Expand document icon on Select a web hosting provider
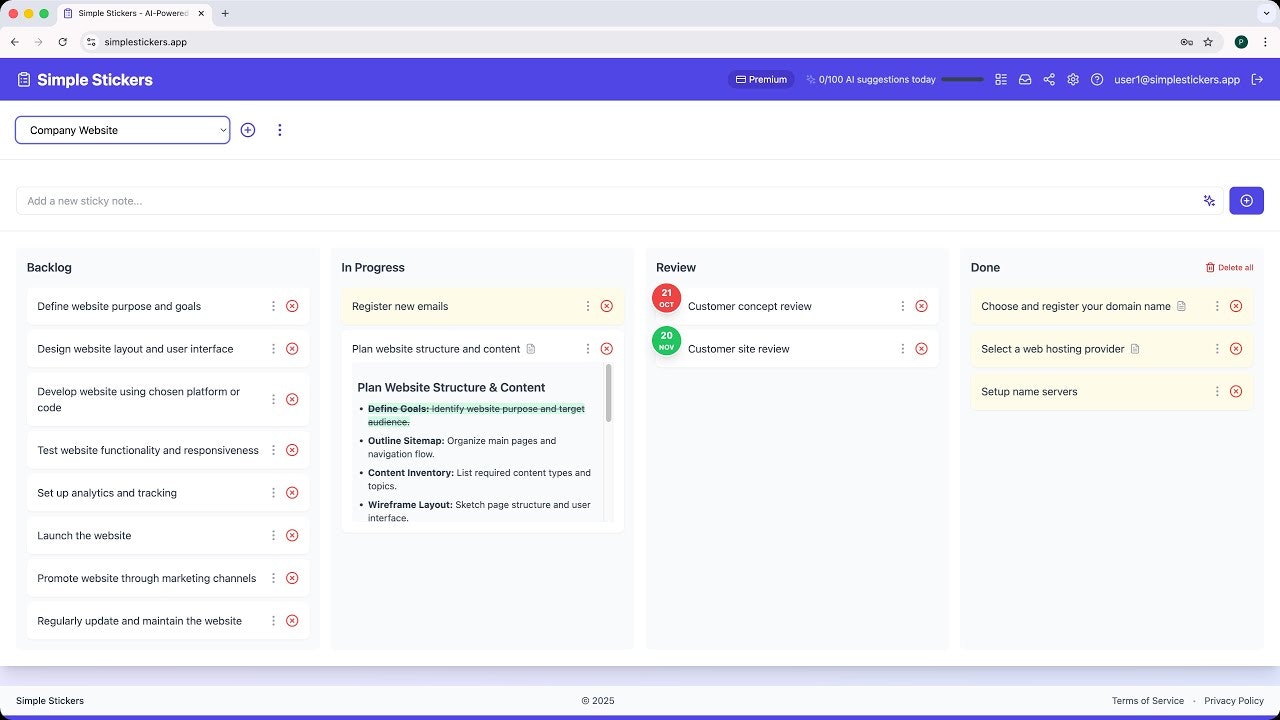The image size is (1280, 720). [1135, 349]
